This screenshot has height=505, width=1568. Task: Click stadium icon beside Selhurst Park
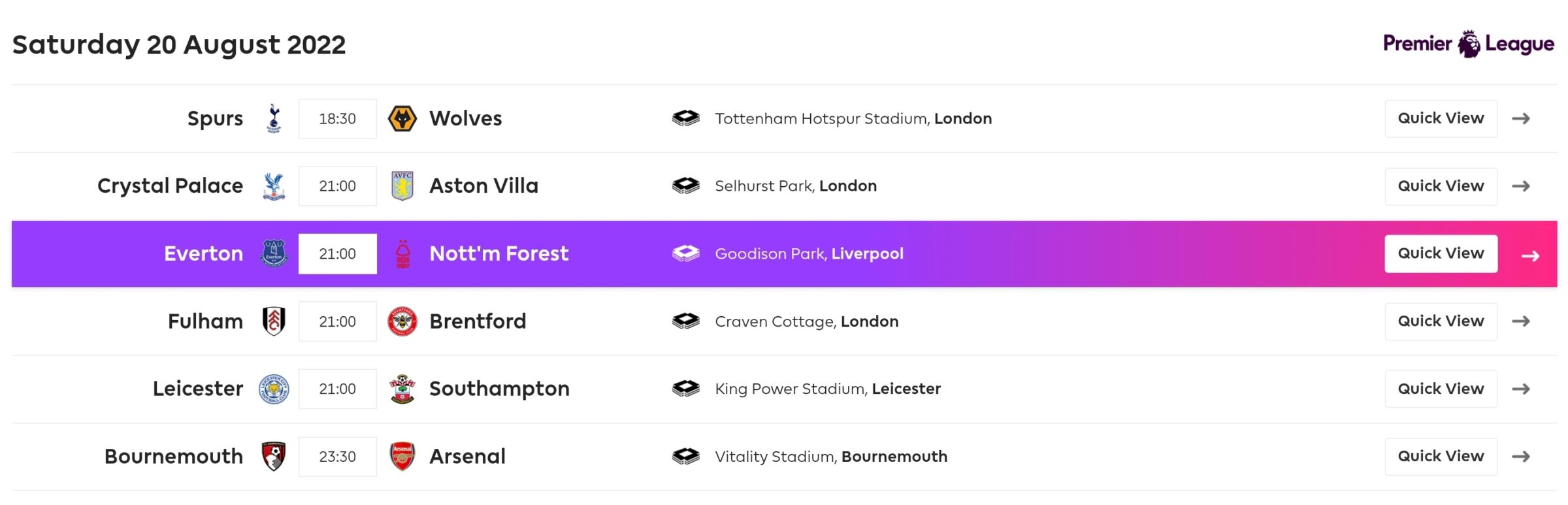685,186
